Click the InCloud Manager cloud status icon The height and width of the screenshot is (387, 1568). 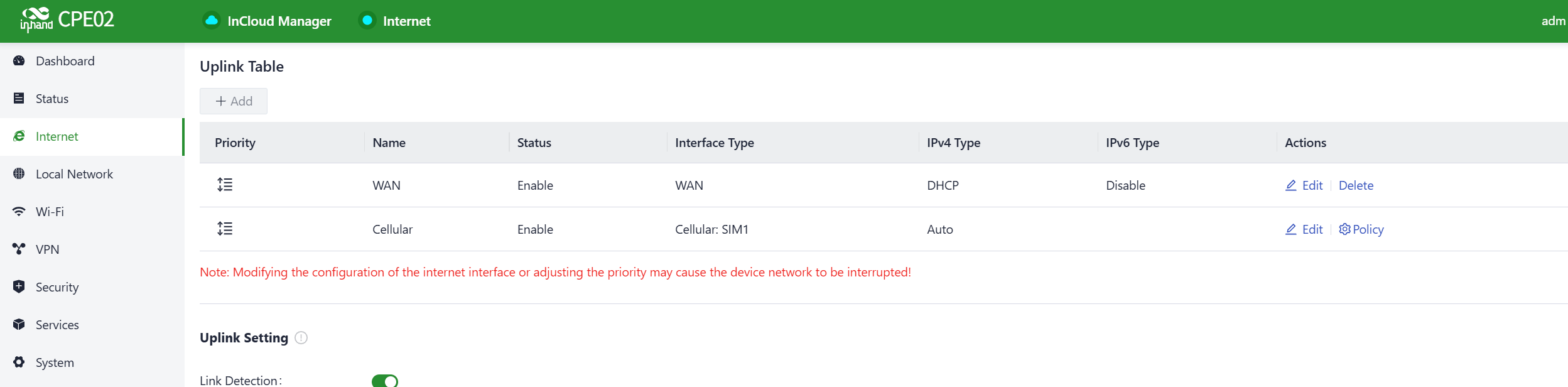(212, 21)
